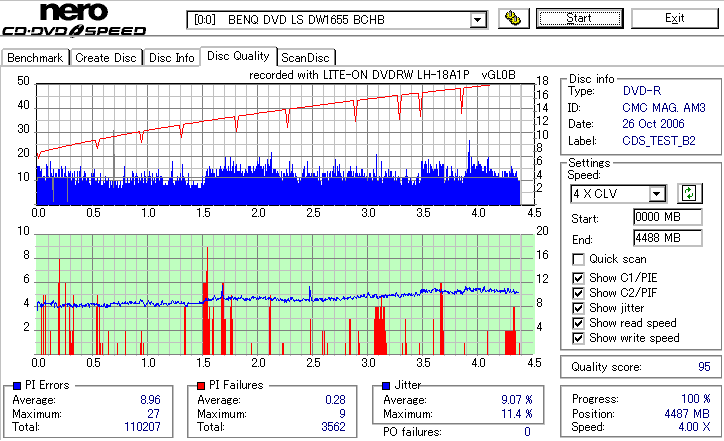724x441 pixels.
Task: Click PI Failures average 0.28
Action: click(x=335, y=399)
